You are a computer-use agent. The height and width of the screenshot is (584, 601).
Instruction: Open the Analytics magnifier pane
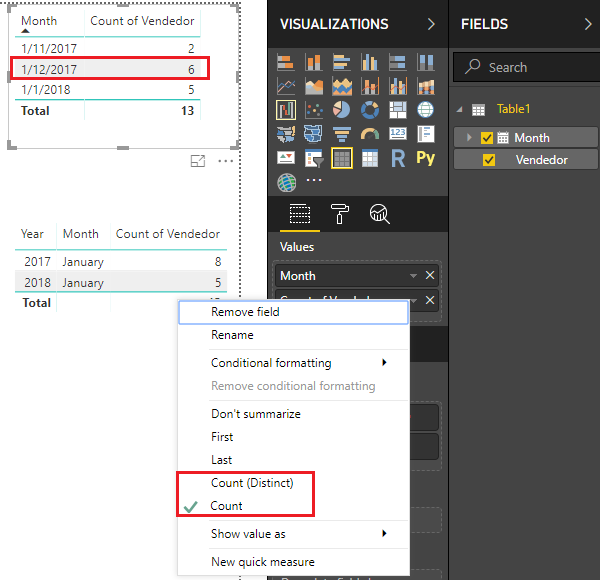[380, 213]
